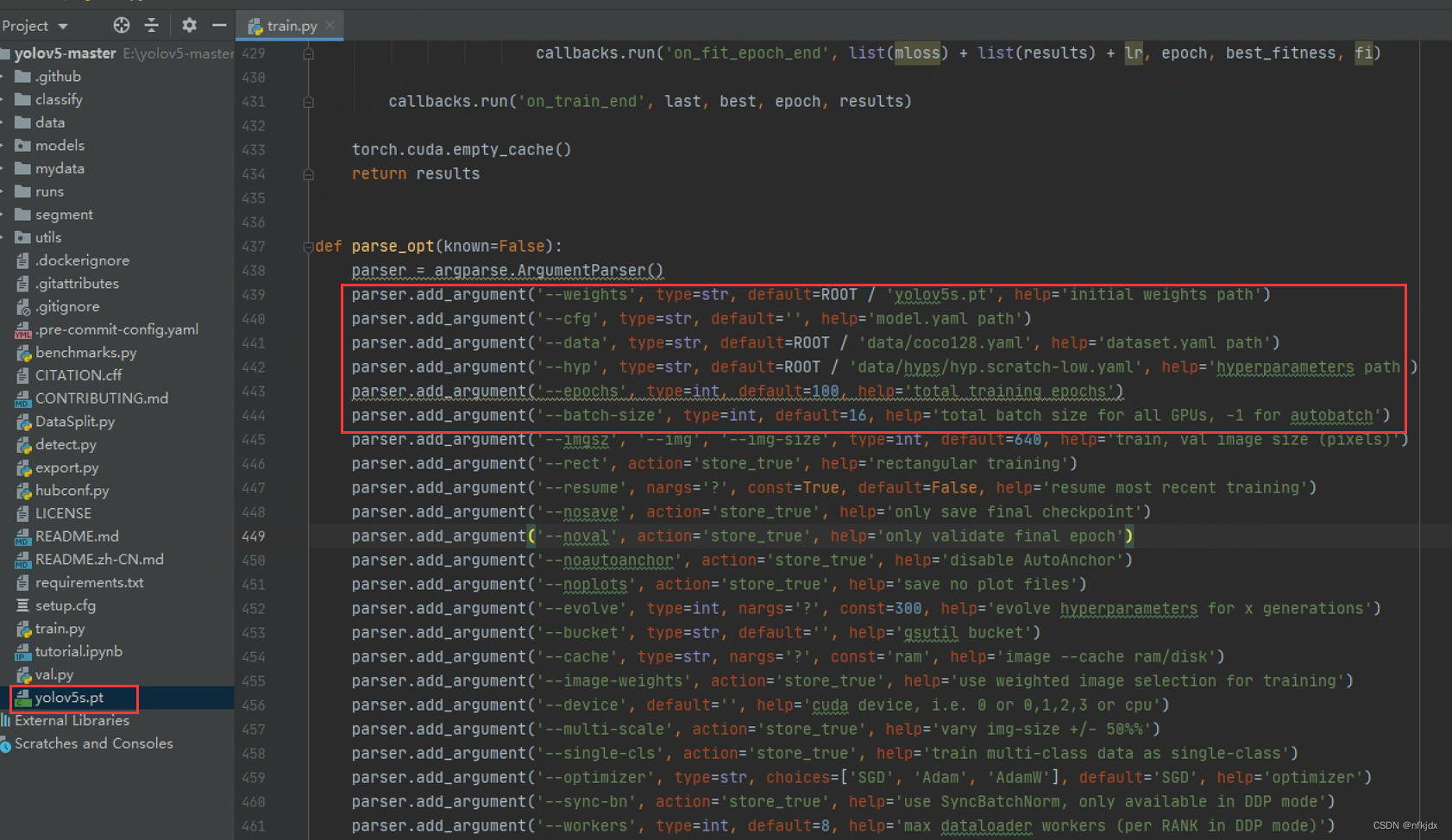
Task: Click the '--device' argument string
Action: pyautogui.click(x=582, y=705)
